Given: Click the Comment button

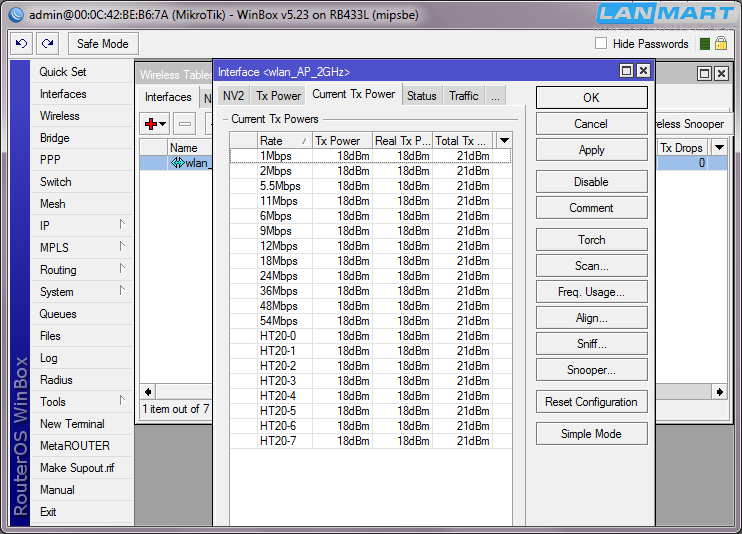Looking at the screenshot, I should click(591, 208).
